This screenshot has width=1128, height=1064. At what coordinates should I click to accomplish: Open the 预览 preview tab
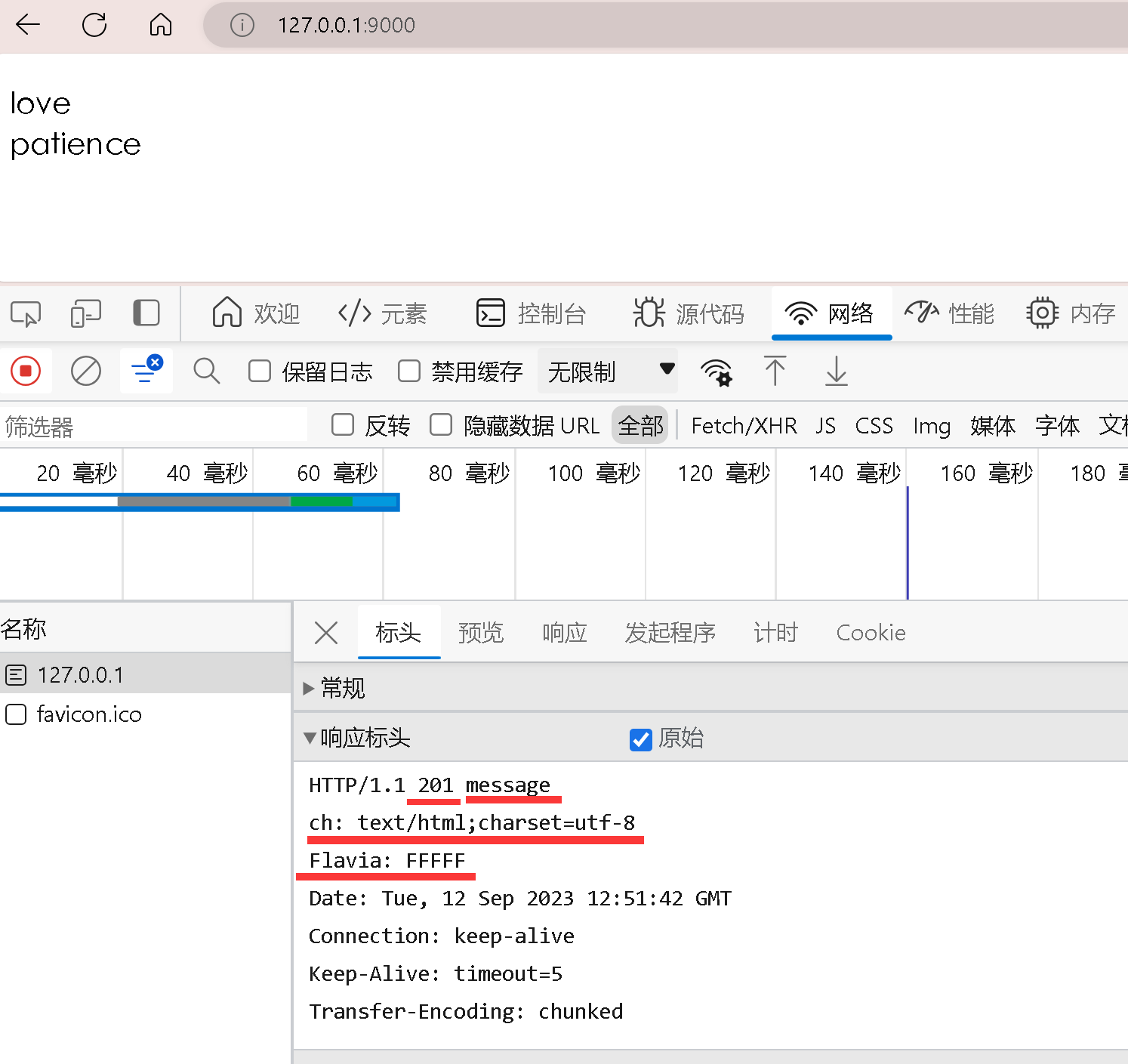tap(481, 633)
